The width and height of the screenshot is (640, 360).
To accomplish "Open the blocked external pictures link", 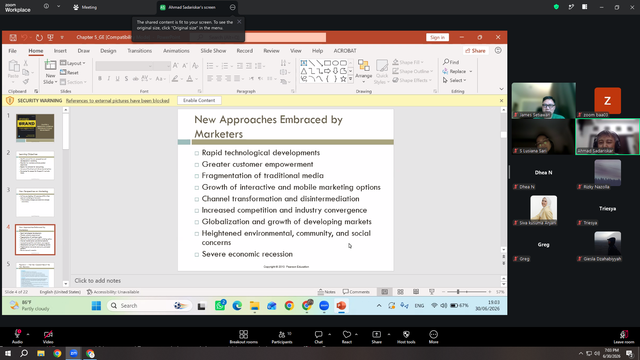I will [118, 100].
